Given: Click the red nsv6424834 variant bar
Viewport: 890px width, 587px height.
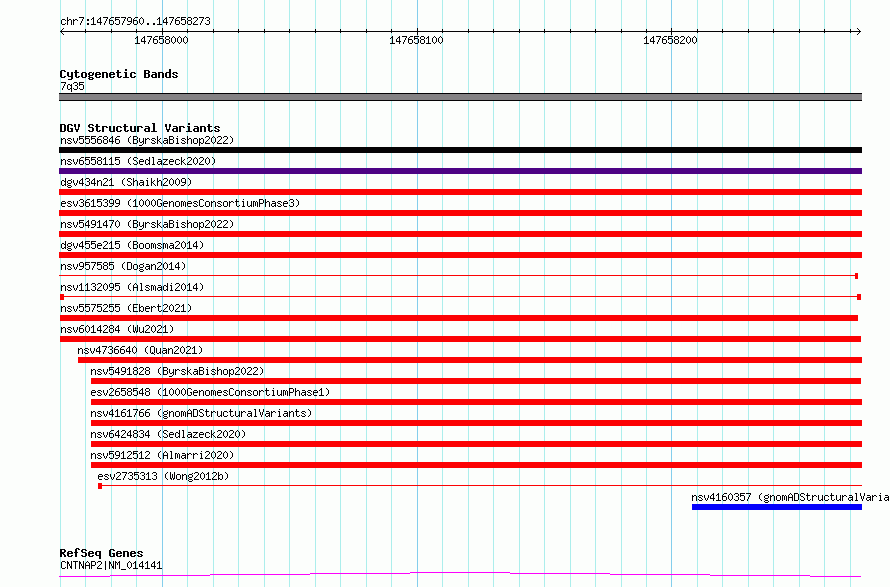Looking at the screenshot, I should pyautogui.click(x=476, y=444).
